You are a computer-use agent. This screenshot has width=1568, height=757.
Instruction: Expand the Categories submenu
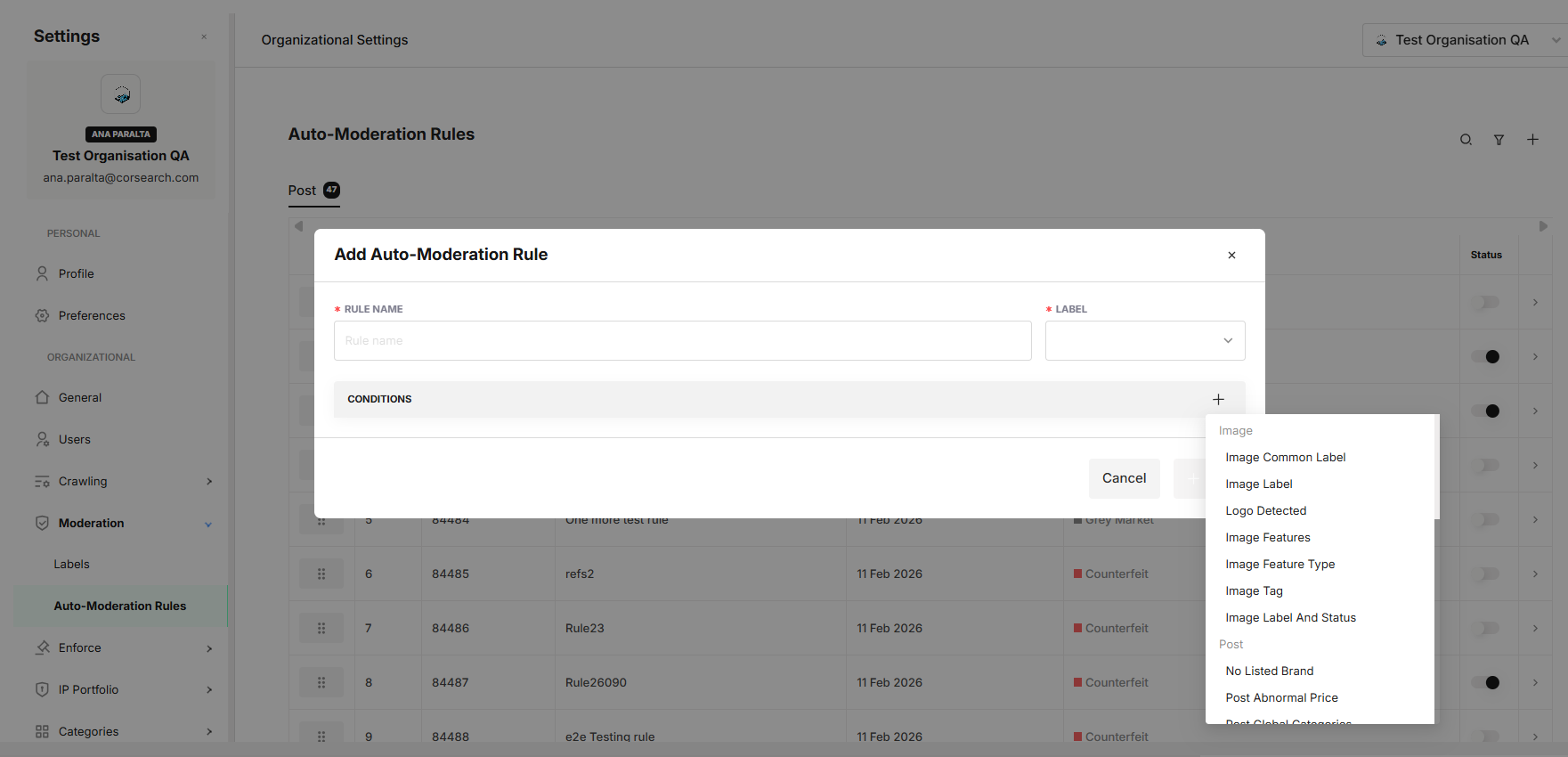point(209,732)
